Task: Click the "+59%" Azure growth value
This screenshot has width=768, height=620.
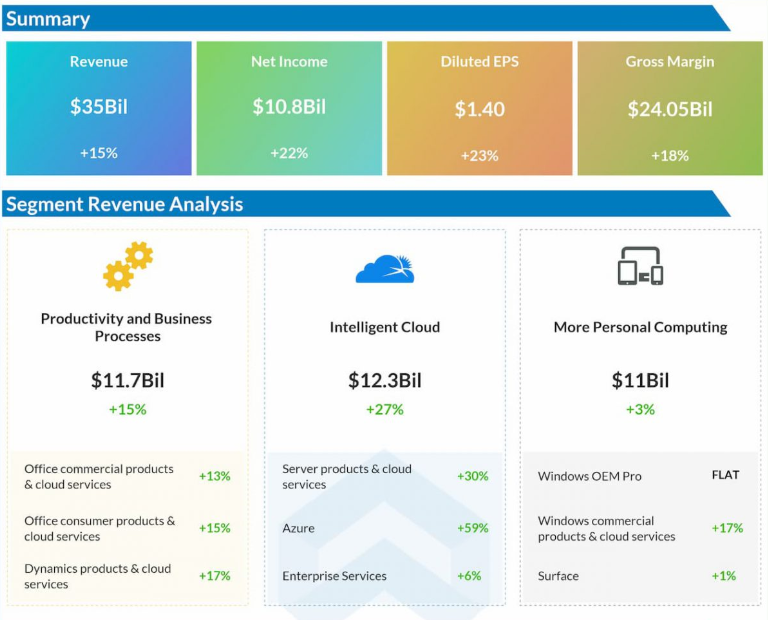Action: (473, 528)
